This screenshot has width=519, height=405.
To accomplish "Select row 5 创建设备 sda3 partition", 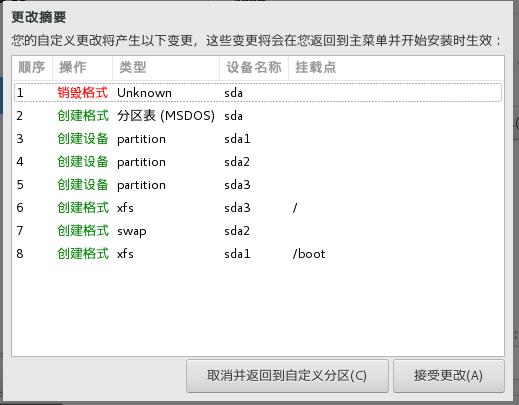I will (258, 185).
